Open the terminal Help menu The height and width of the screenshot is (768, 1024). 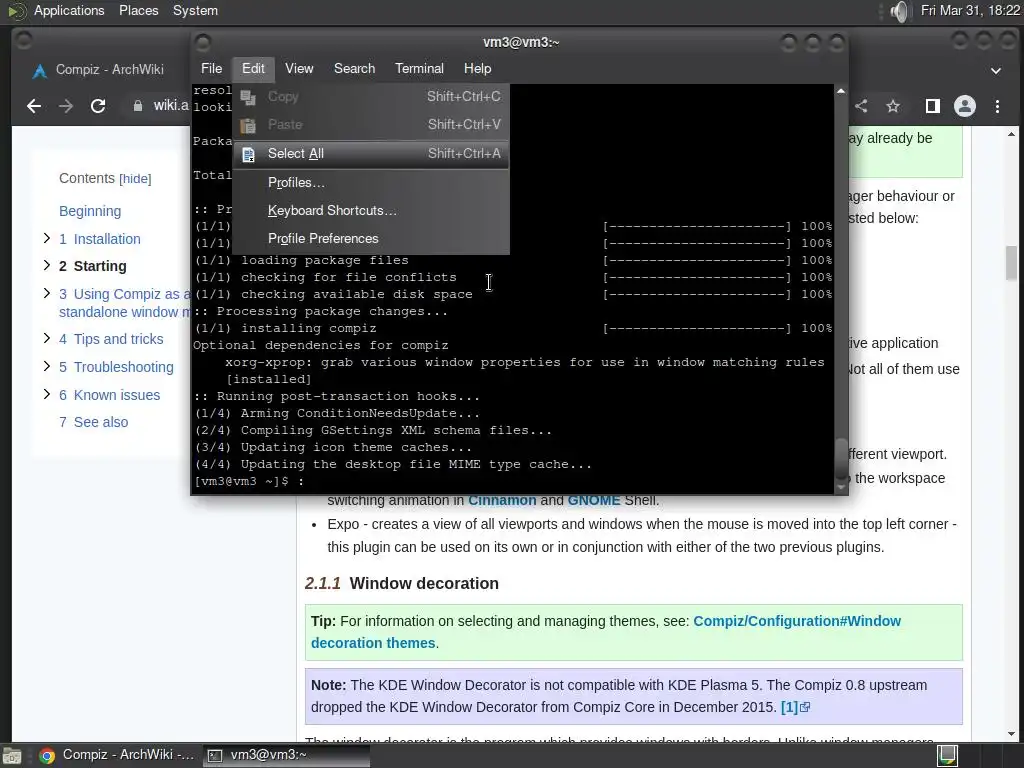tap(477, 69)
